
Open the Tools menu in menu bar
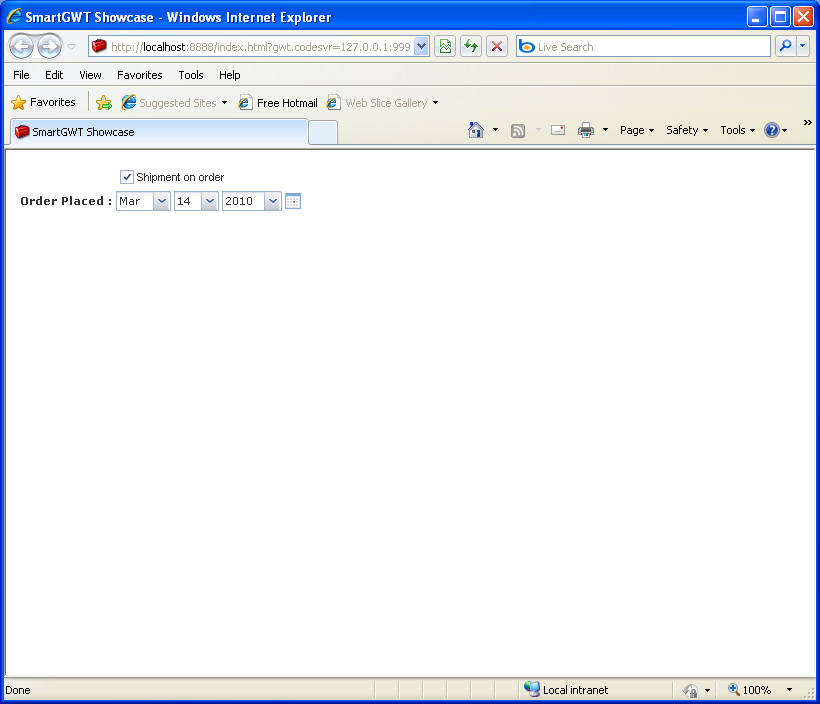tap(191, 75)
